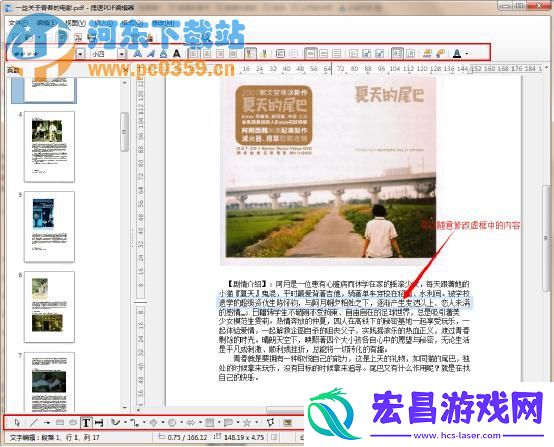
Task: Expand the Symbol Shapes dropdown arrow
Action: (x=181, y=422)
